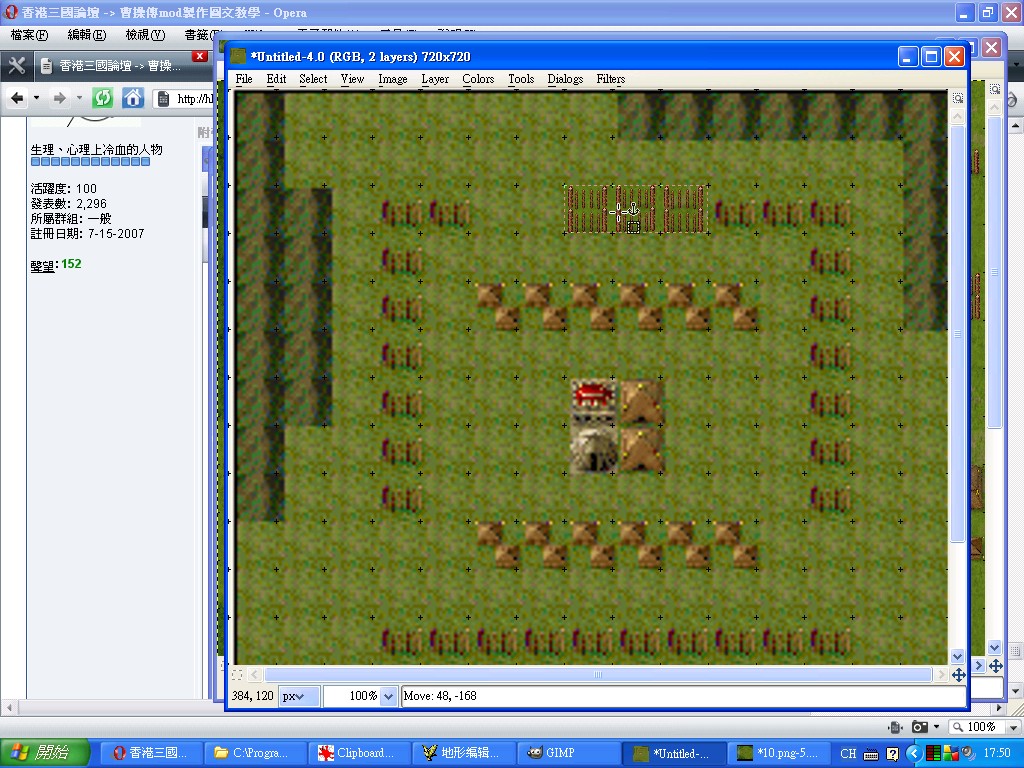Image resolution: width=1024 pixels, height=768 pixels.
Task: Click the page icon in the Opera address field
Action: click(x=164, y=99)
